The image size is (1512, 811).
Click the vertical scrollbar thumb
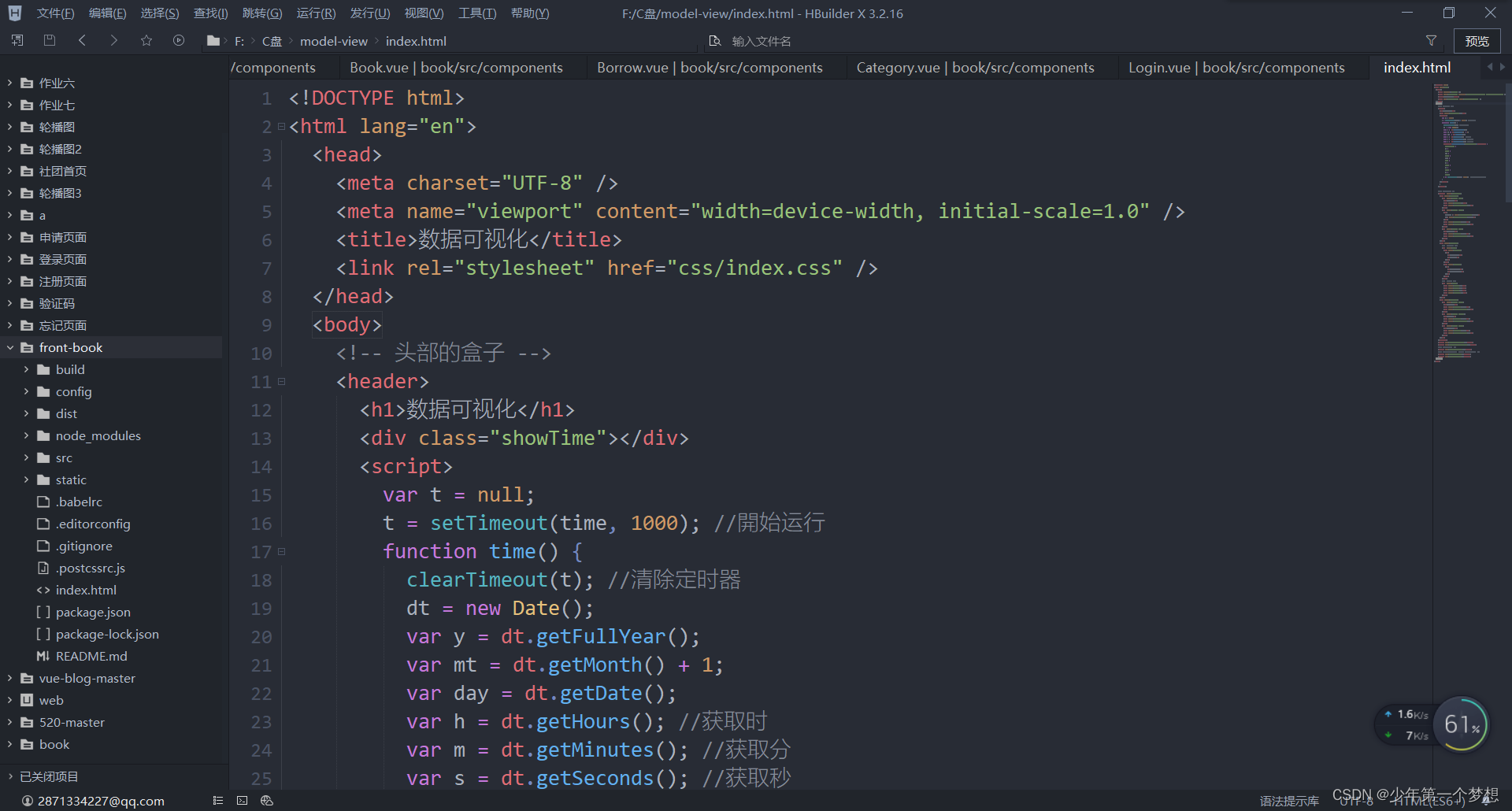tap(1508, 142)
